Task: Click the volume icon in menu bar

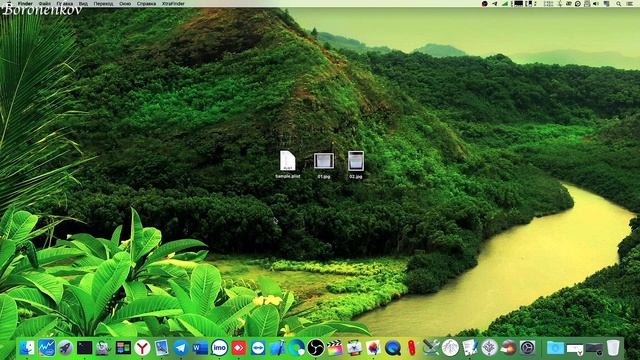Action: point(596,4)
